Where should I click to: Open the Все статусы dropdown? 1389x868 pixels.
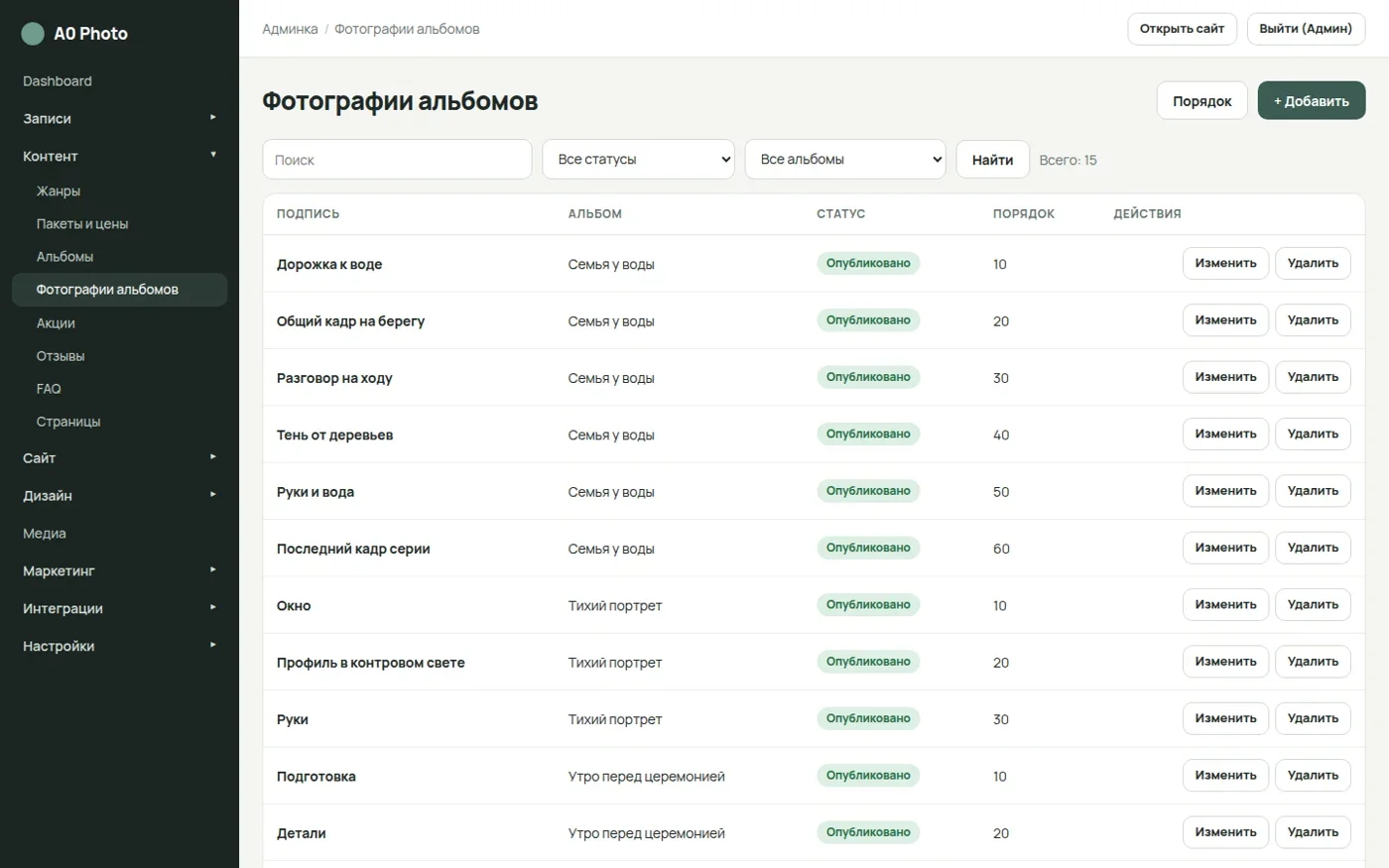[x=638, y=160]
